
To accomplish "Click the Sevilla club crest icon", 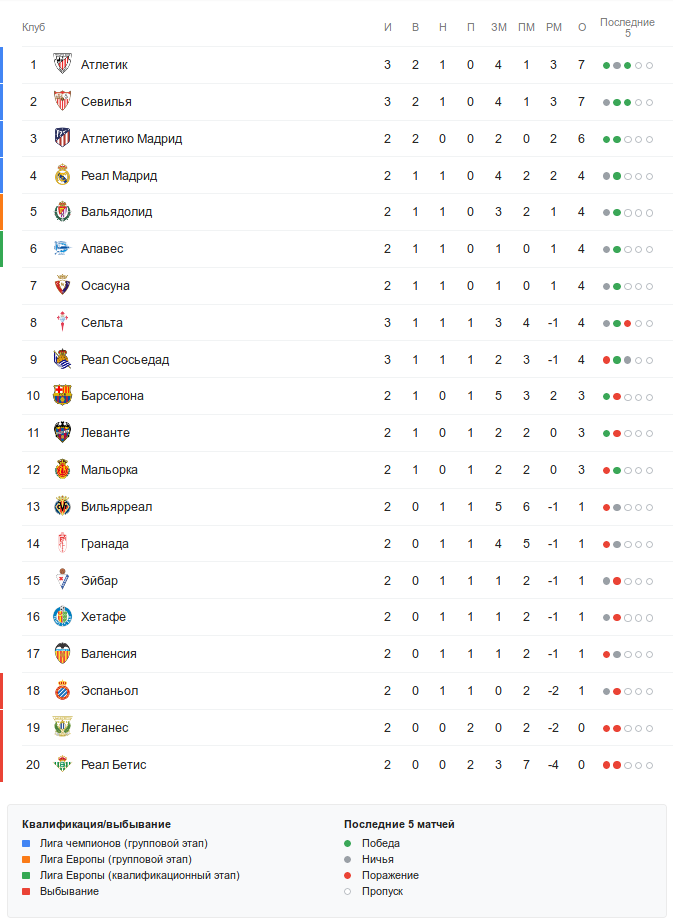I will [x=62, y=102].
